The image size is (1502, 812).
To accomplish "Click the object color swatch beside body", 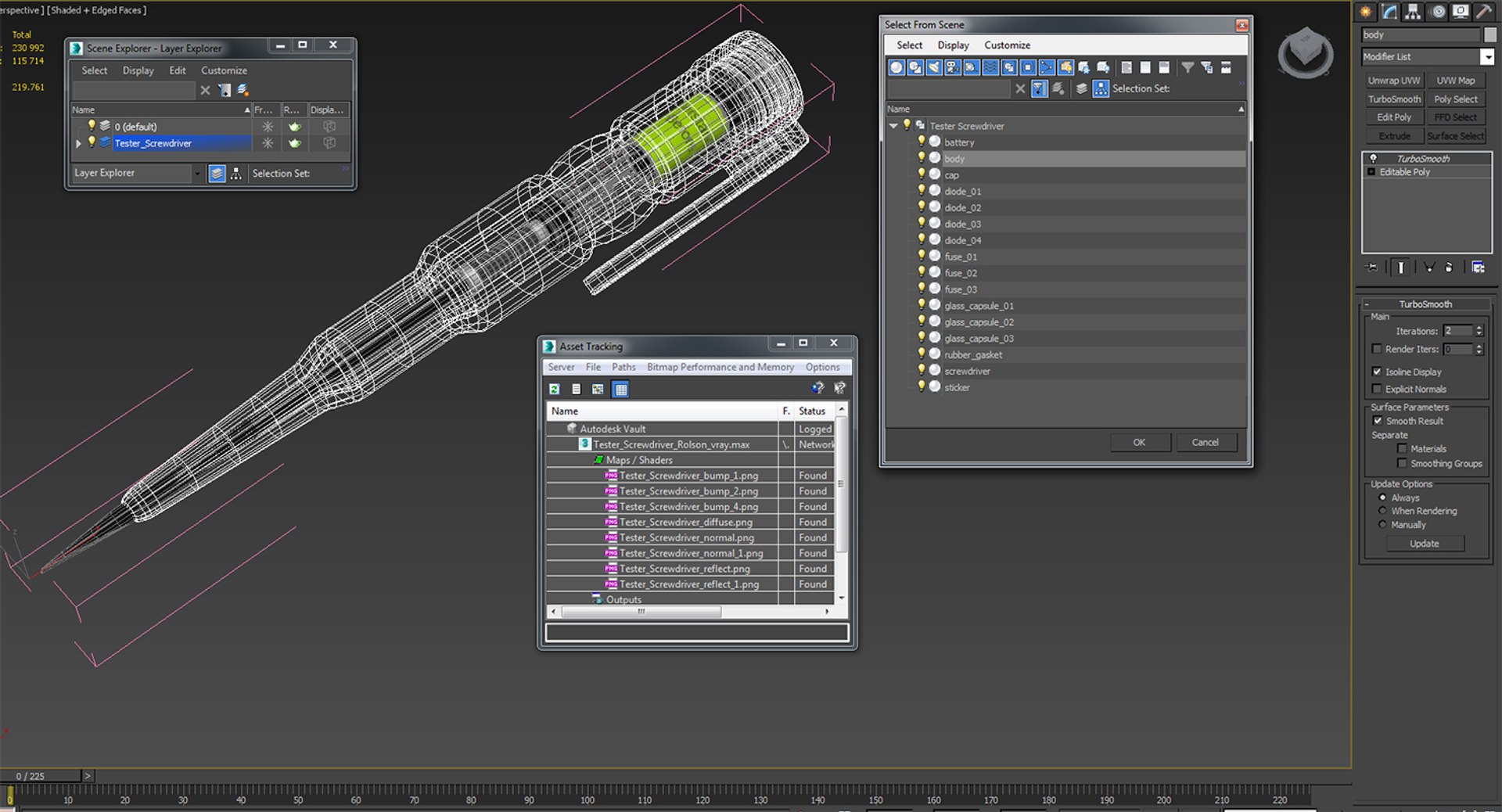I will click(1490, 35).
